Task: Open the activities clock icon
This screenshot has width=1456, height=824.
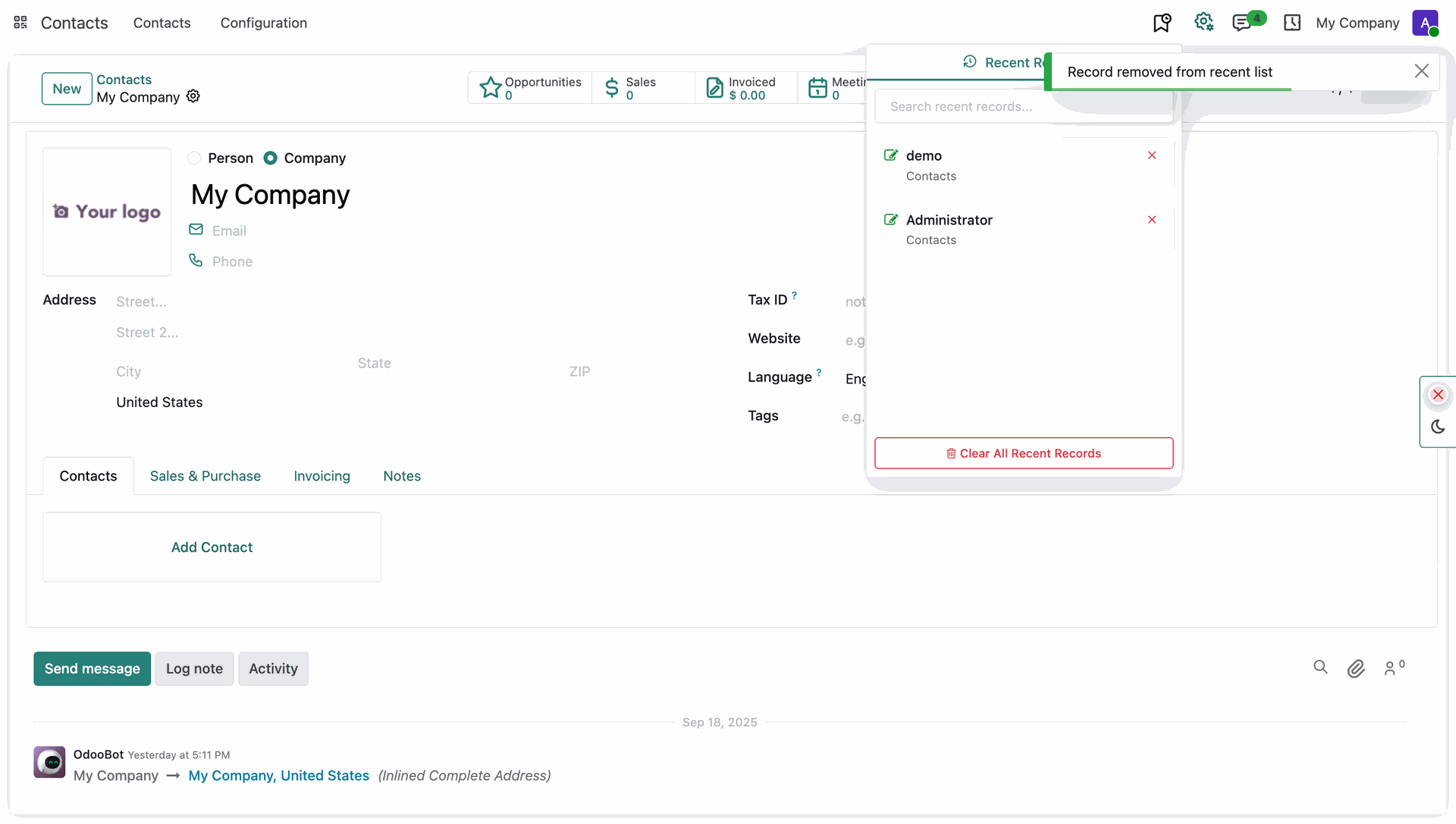Action: click(x=1292, y=23)
